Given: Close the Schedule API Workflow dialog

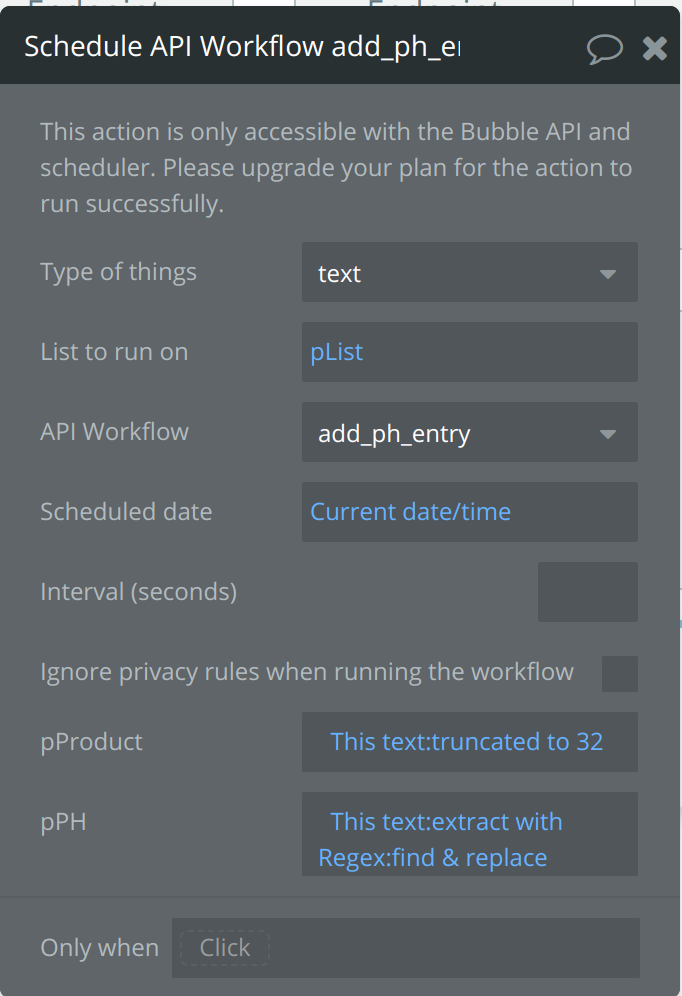Looking at the screenshot, I should coord(655,47).
